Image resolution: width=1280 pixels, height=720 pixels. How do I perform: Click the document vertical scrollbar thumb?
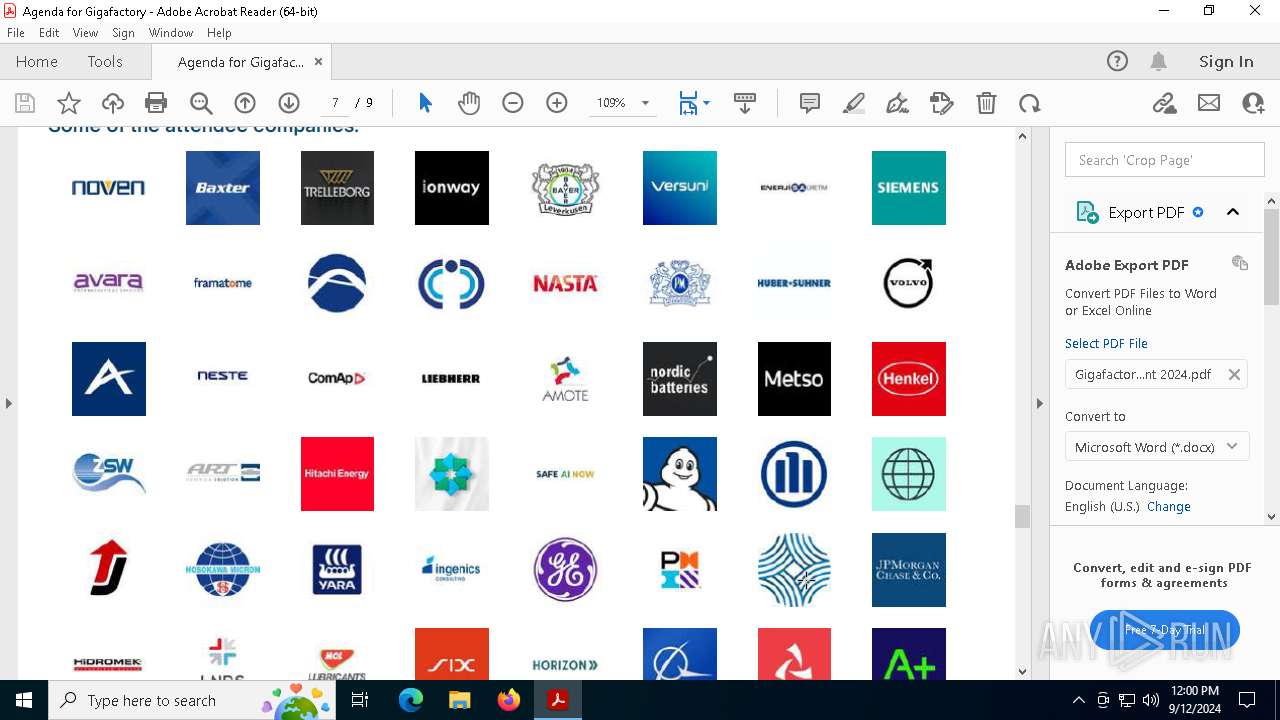coord(1022,516)
